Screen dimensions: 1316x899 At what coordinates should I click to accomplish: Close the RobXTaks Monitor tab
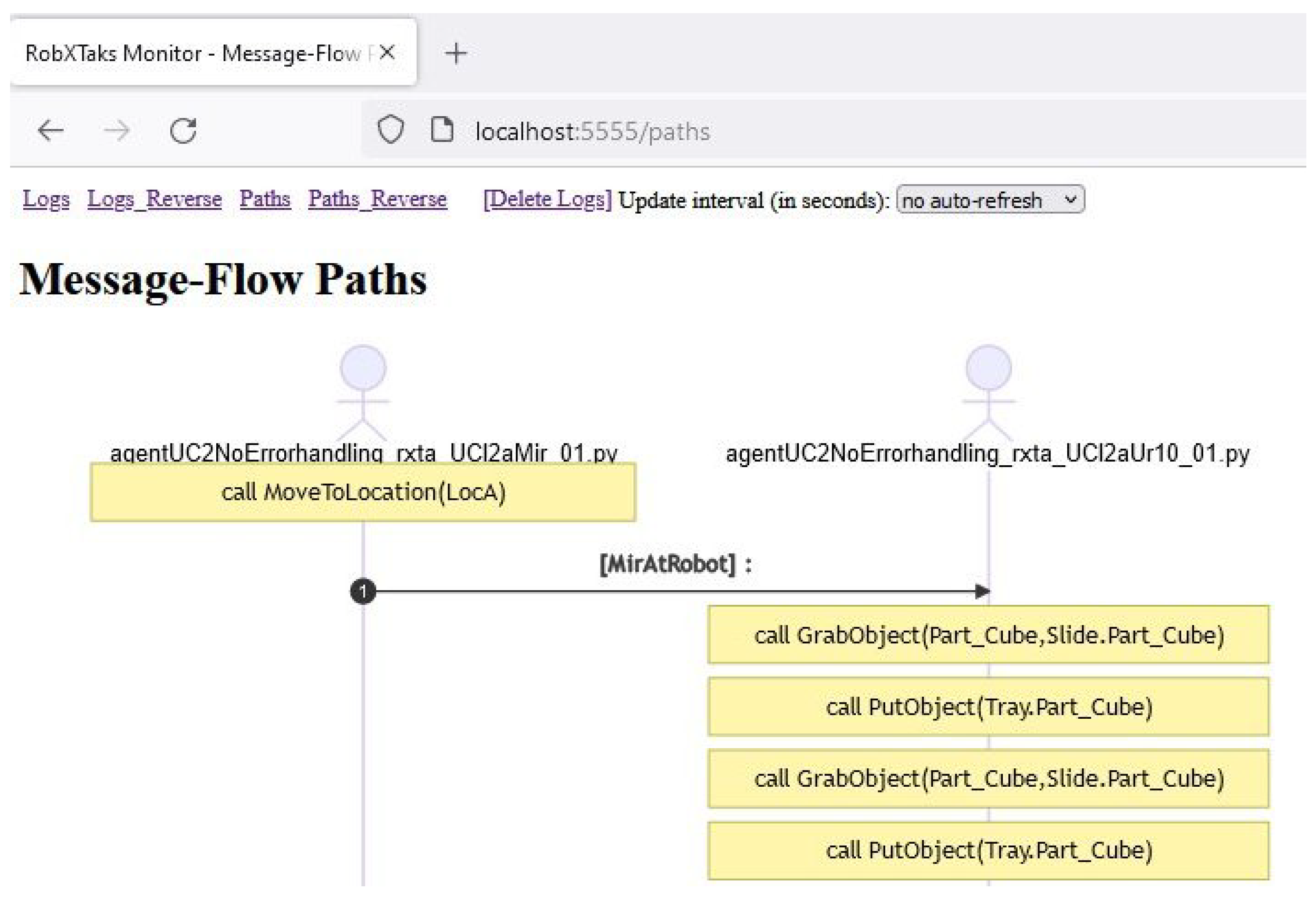click(x=387, y=53)
